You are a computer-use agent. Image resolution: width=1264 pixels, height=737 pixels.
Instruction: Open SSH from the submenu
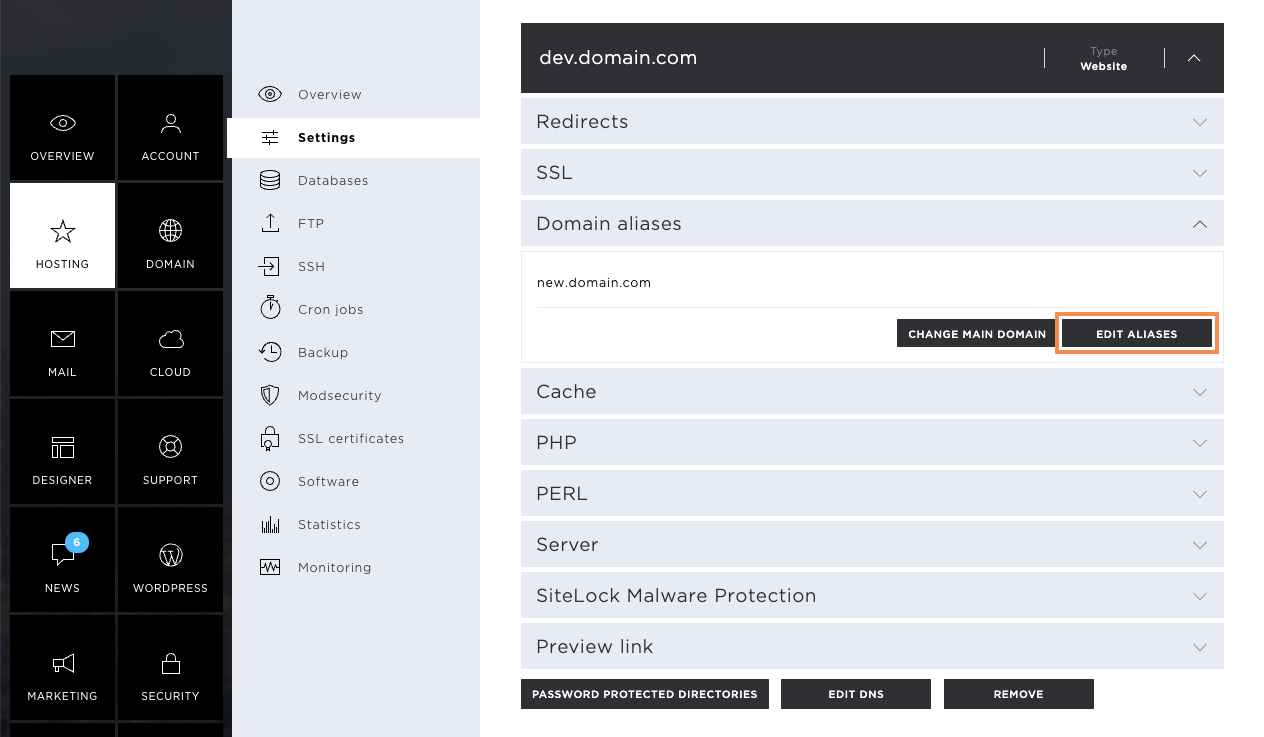312,266
